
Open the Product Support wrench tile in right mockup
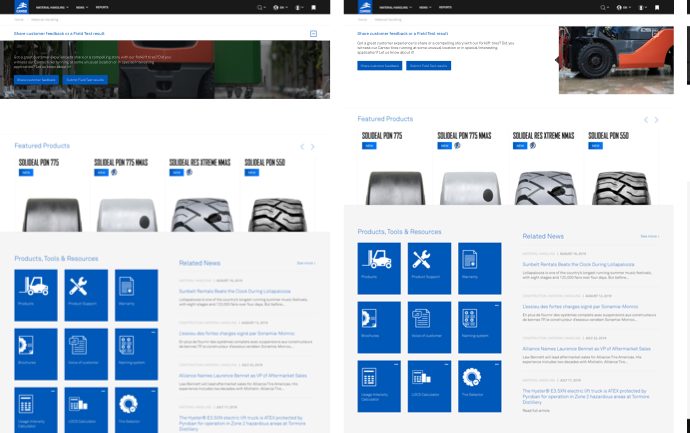pos(429,268)
